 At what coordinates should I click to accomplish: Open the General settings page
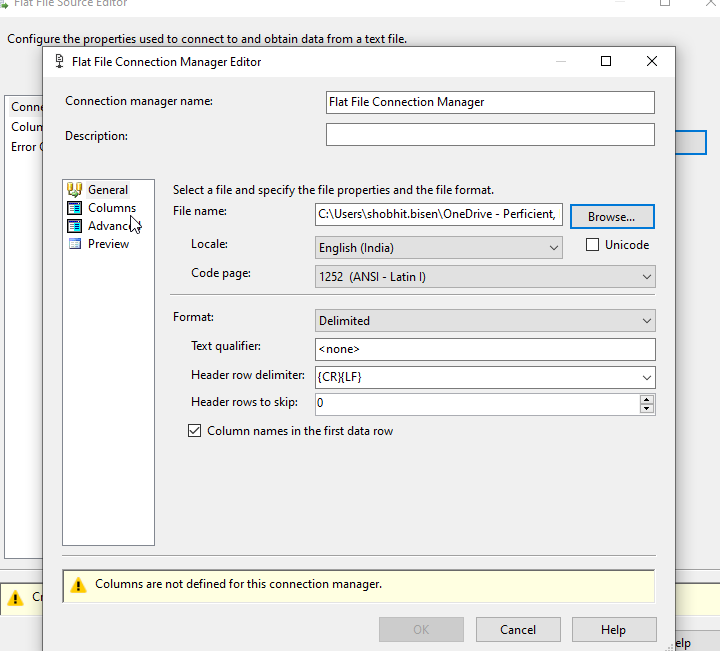click(108, 190)
